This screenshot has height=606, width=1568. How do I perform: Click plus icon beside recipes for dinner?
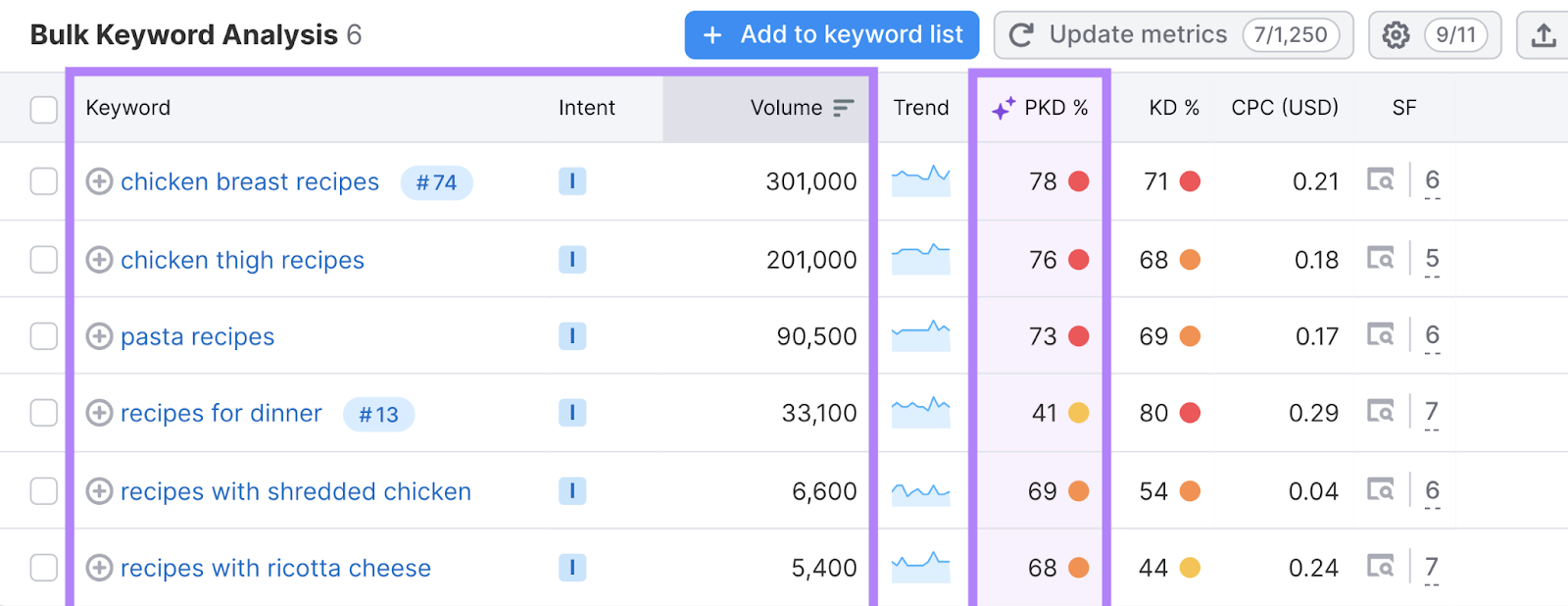[x=99, y=413]
